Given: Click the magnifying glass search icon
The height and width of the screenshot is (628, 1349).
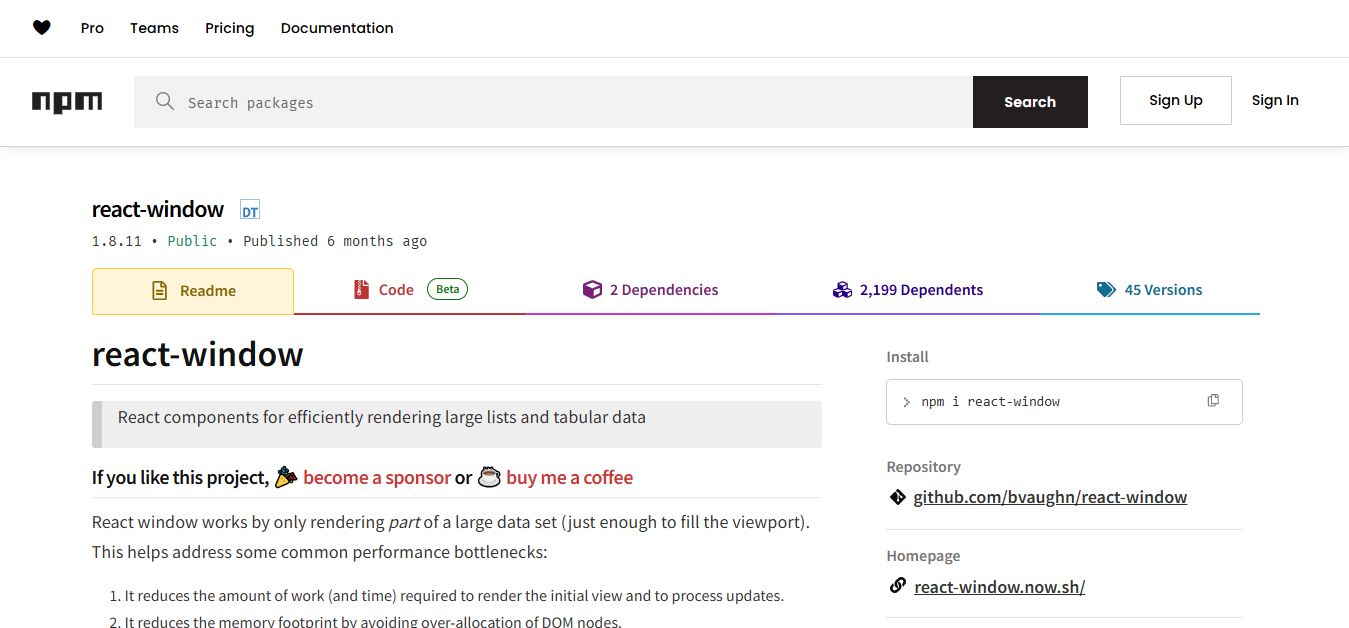Looking at the screenshot, I should pyautogui.click(x=165, y=101).
